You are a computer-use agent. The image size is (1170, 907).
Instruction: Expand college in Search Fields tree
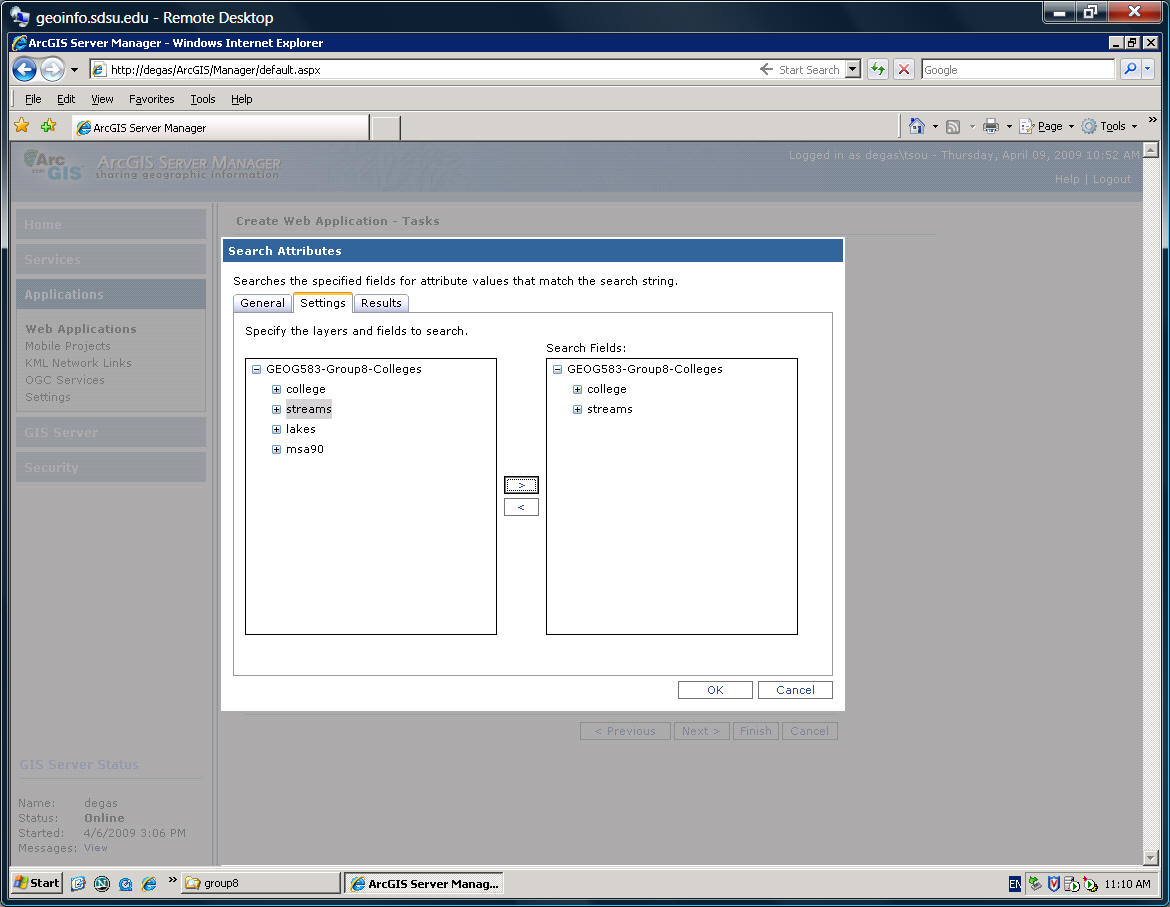tap(577, 389)
